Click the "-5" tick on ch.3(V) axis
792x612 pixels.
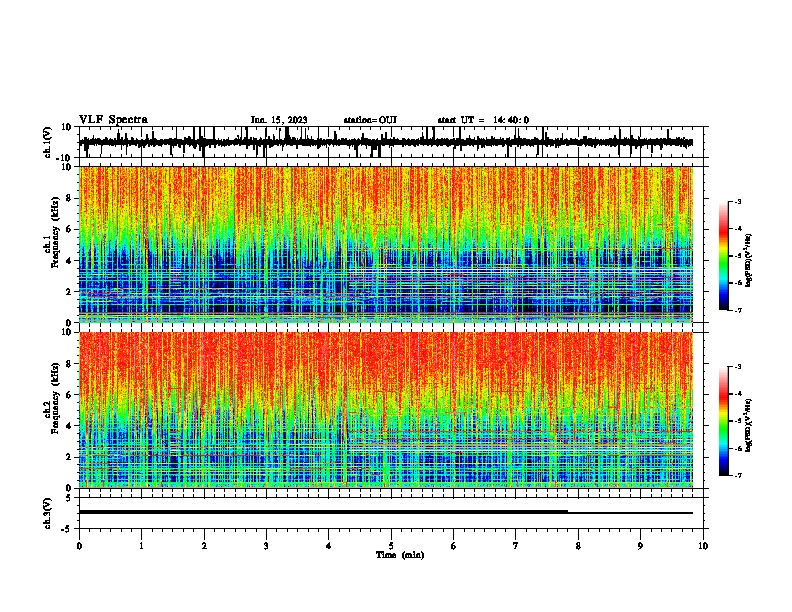pos(68,529)
